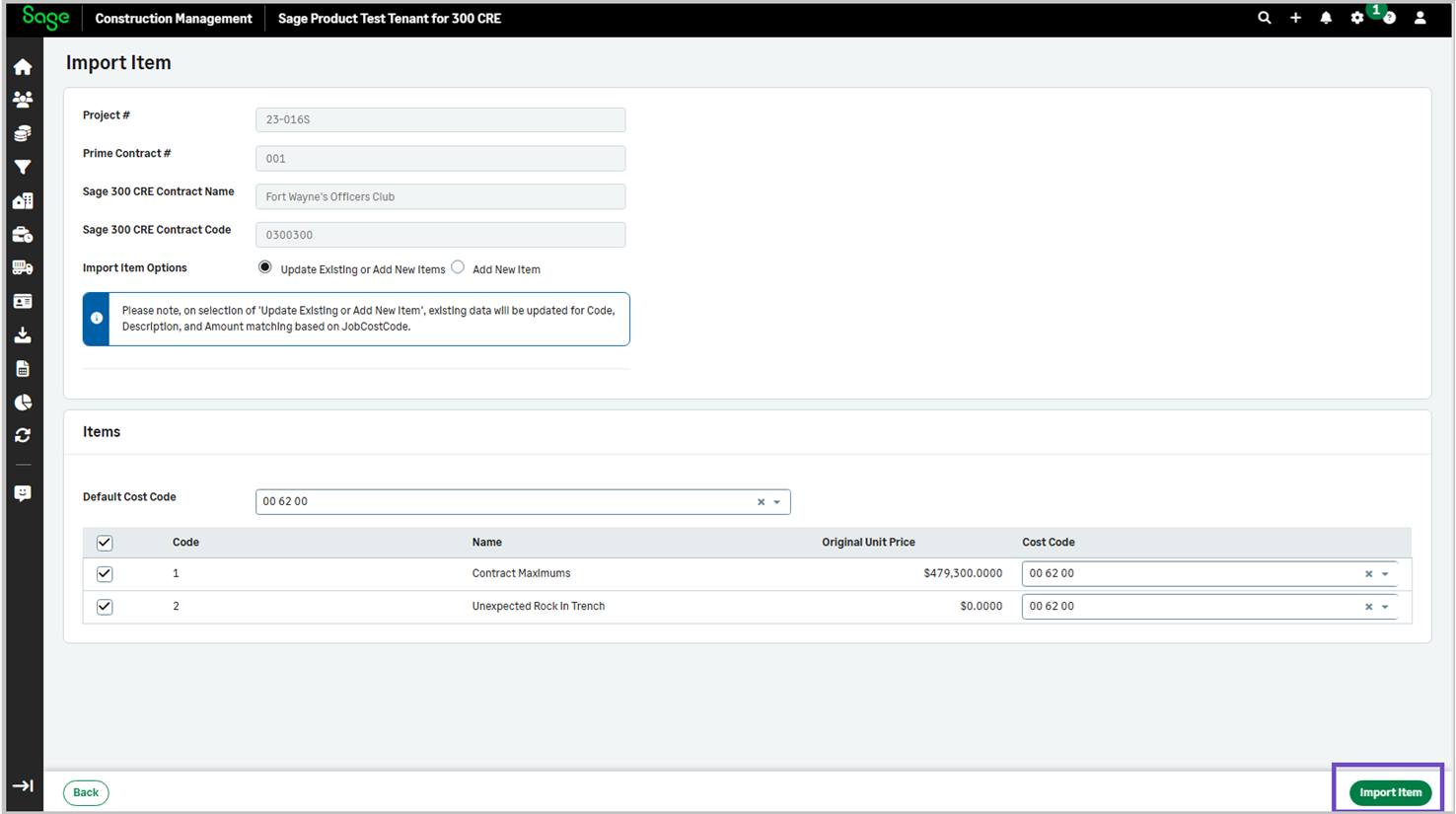Open the download tray sidebar icon

tap(23, 335)
